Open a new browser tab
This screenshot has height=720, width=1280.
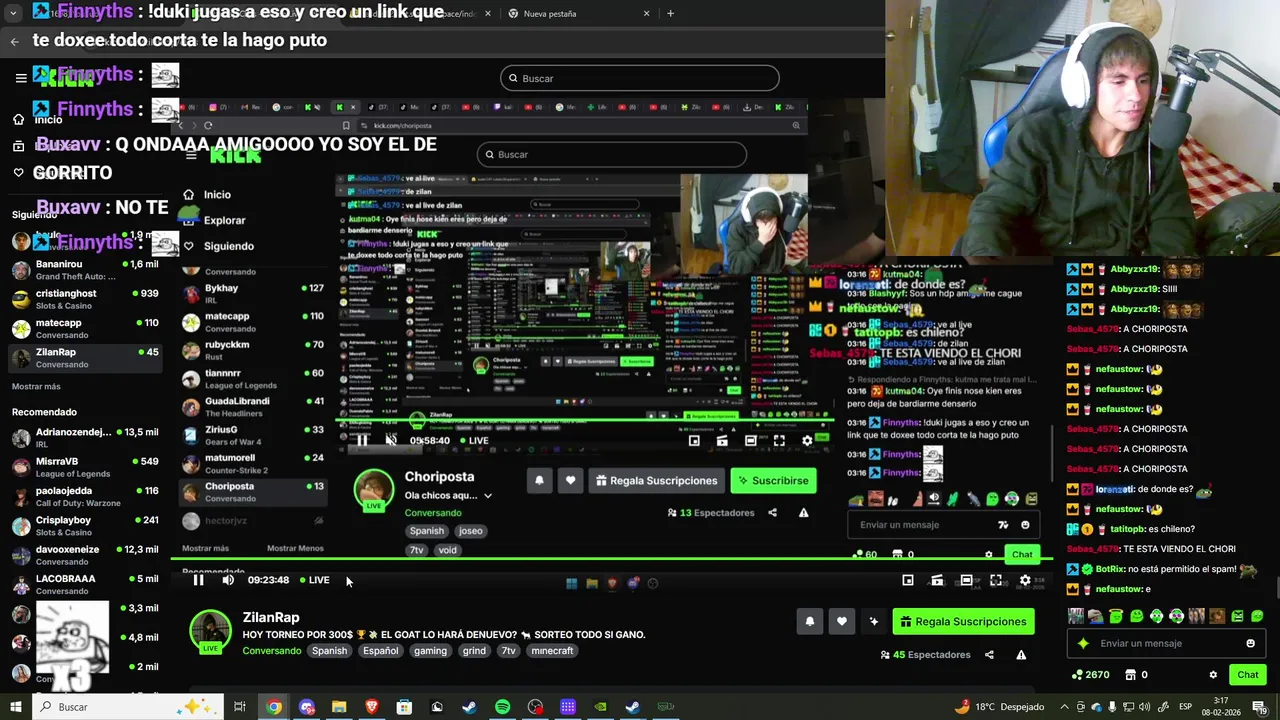tap(670, 14)
